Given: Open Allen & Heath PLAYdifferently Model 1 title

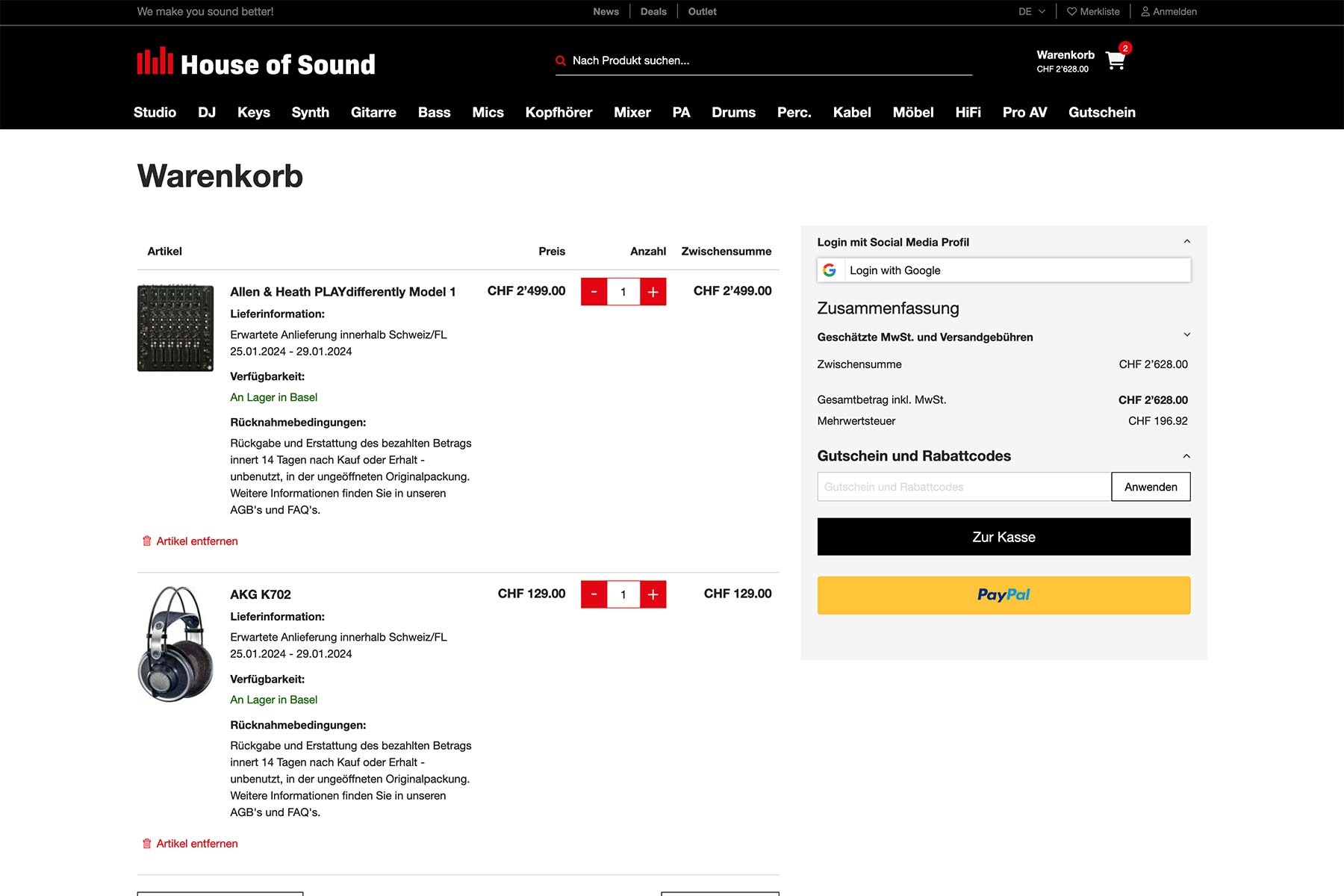Looking at the screenshot, I should pyautogui.click(x=343, y=292).
